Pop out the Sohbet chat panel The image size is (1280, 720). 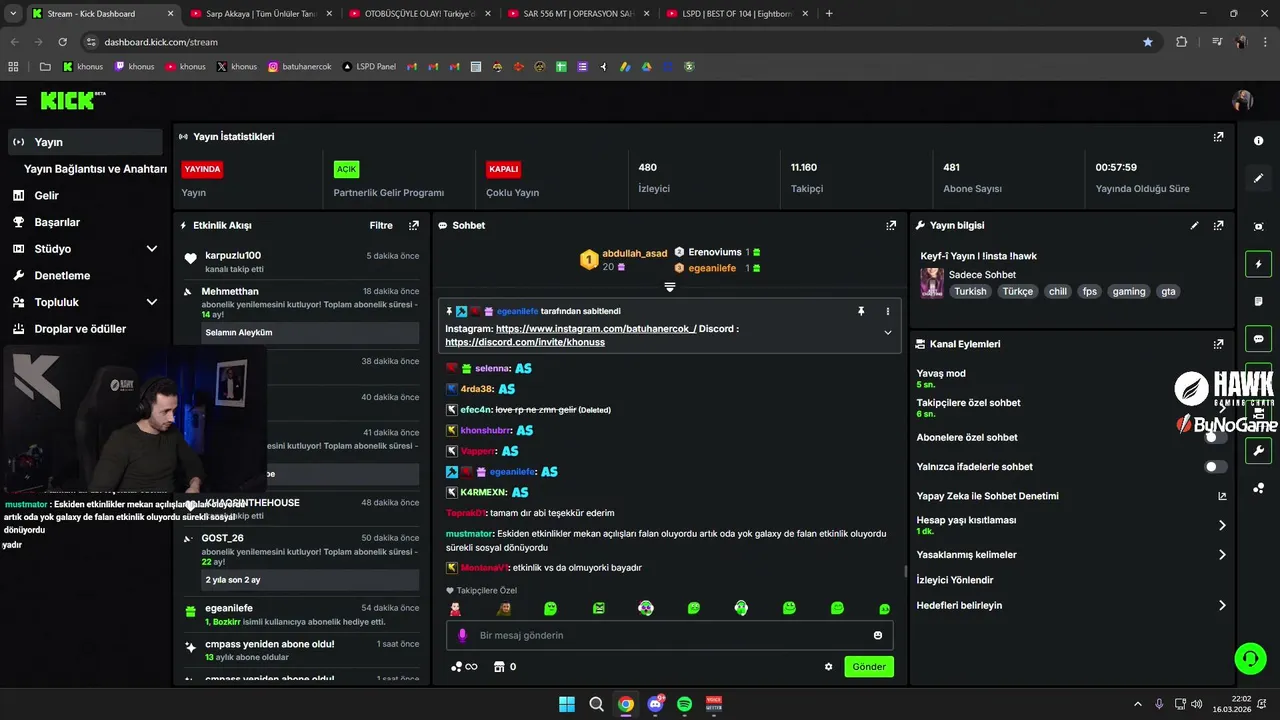tap(891, 226)
